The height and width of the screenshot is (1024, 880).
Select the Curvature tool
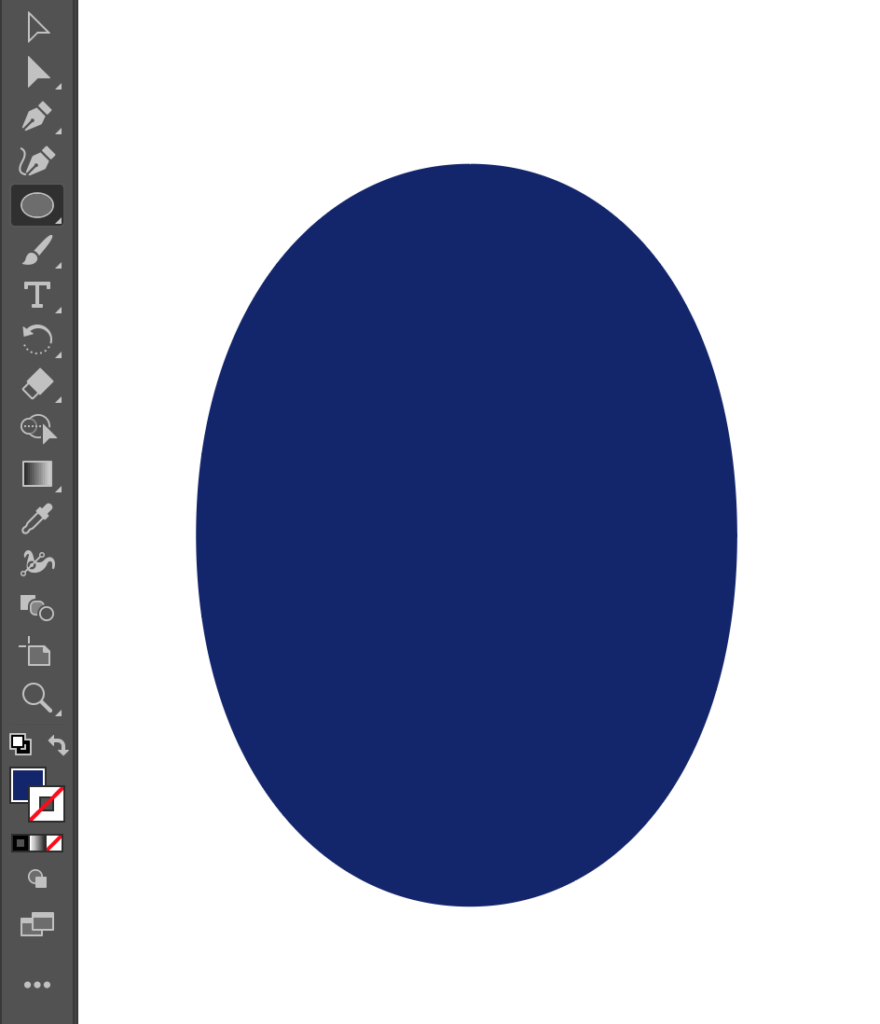pyautogui.click(x=37, y=161)
